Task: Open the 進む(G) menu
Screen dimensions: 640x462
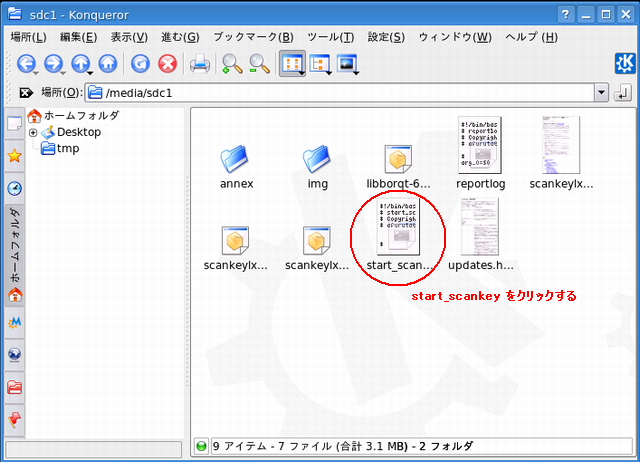Action: tap(180, 37)
